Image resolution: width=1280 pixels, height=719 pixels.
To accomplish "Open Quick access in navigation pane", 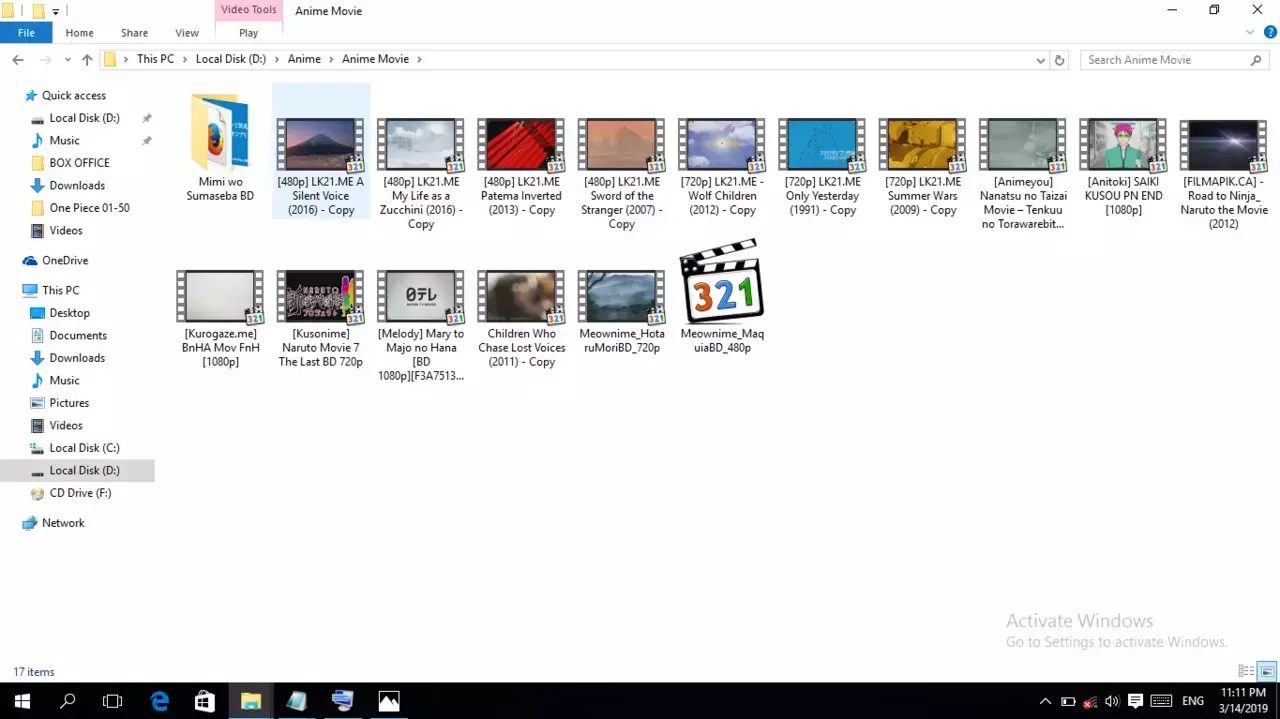I will point(73,95).
